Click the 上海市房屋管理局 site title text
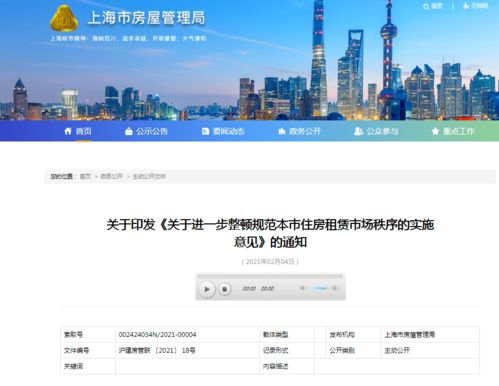This screenshot has height=386, width=499. tap(146, 18)
